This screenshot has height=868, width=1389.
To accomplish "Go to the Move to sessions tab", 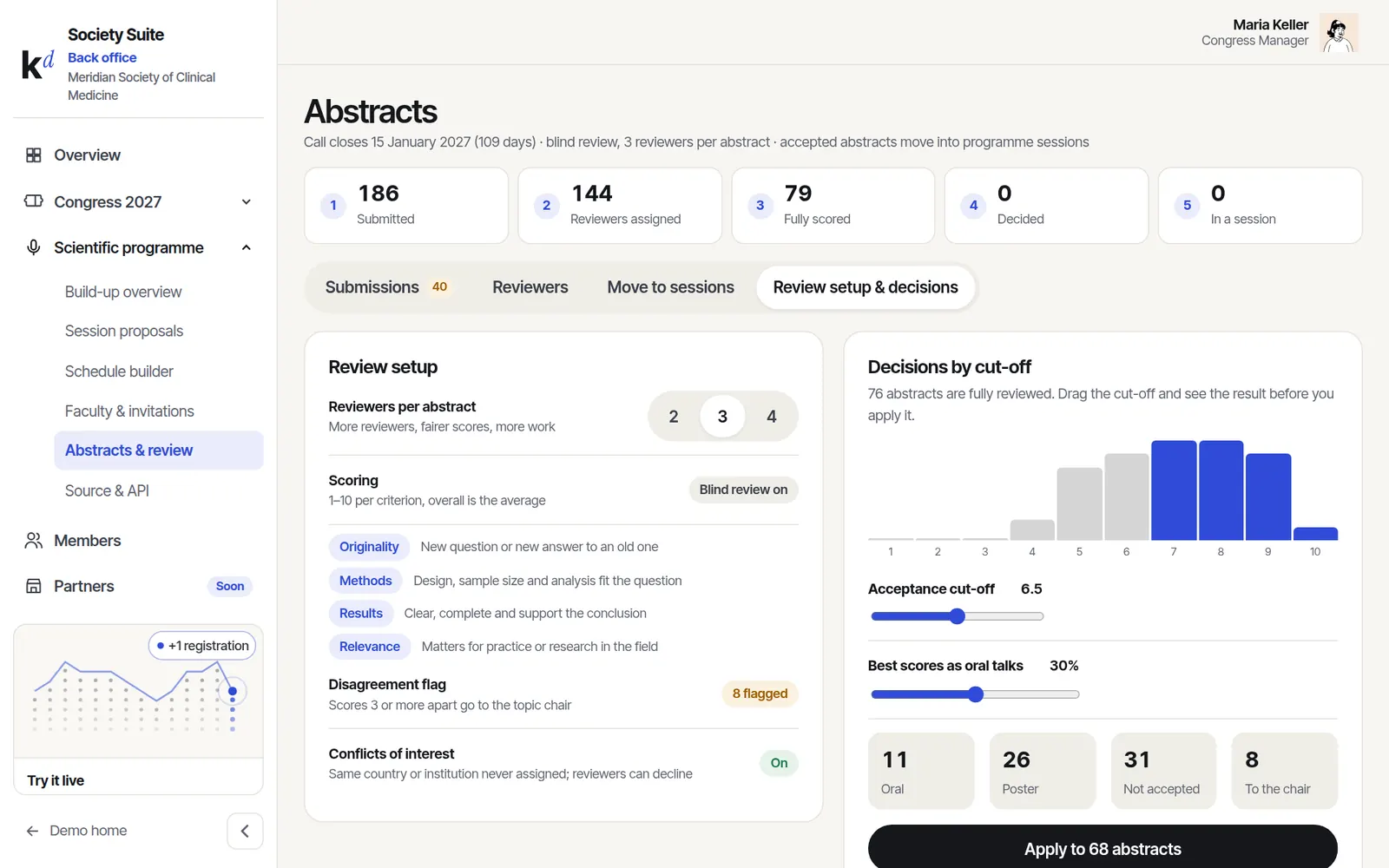I will 670,287.
